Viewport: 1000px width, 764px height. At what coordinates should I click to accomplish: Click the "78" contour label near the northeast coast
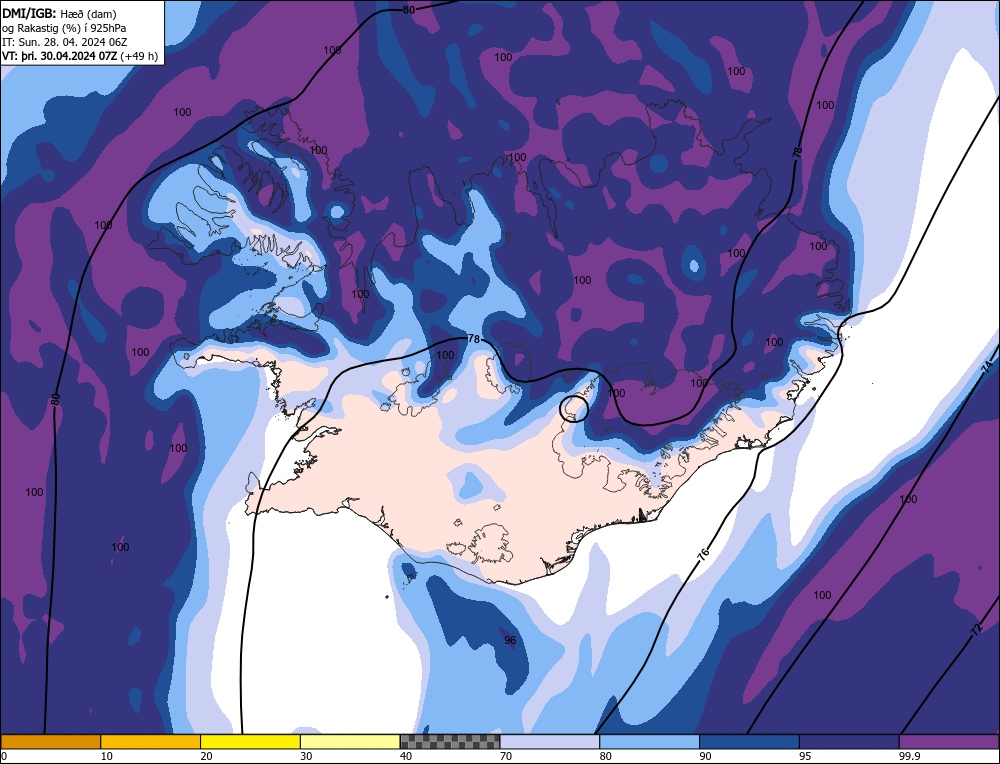pyautogui.click(x=797, y=152)
